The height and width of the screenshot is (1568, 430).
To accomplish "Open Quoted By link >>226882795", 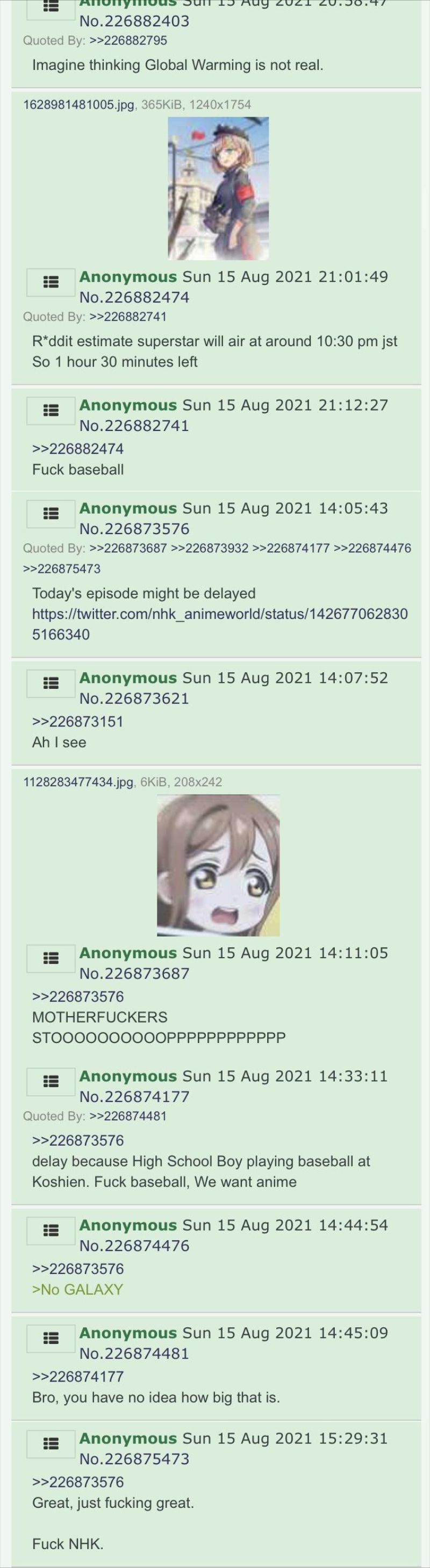I will 128,40.
